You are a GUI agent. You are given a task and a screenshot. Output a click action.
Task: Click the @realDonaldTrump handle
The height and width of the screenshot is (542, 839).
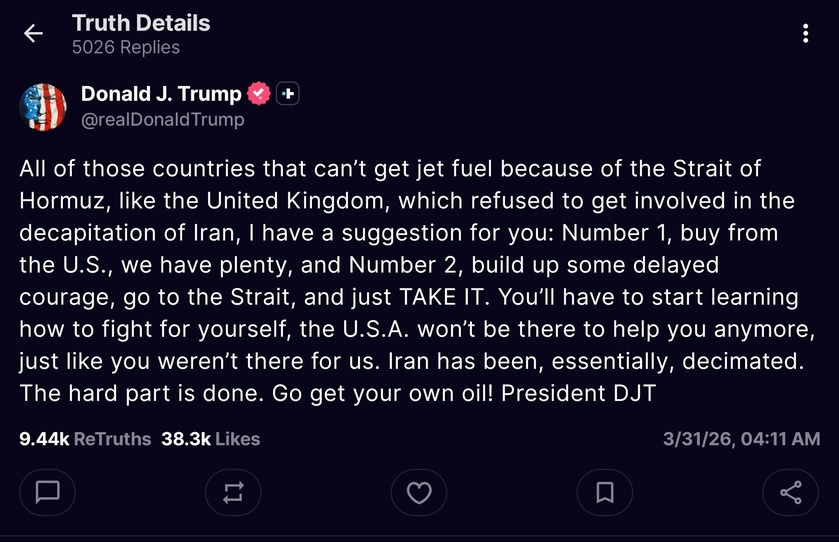tap(162, 120)
